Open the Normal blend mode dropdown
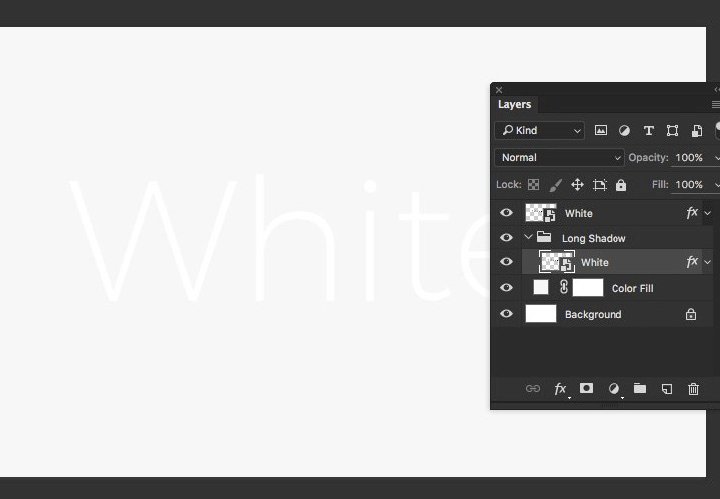 559,157
